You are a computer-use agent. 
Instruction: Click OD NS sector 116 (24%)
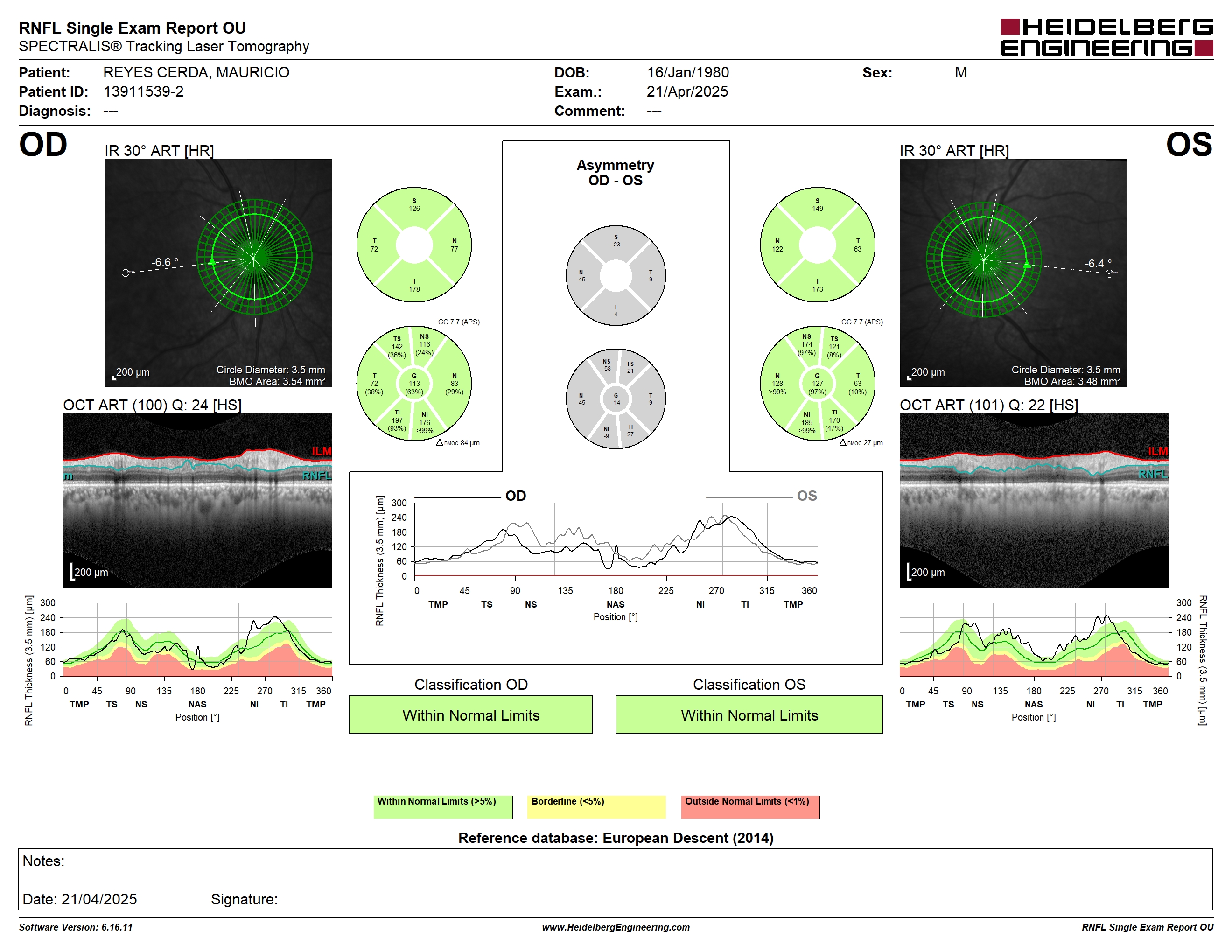[424, 344]
